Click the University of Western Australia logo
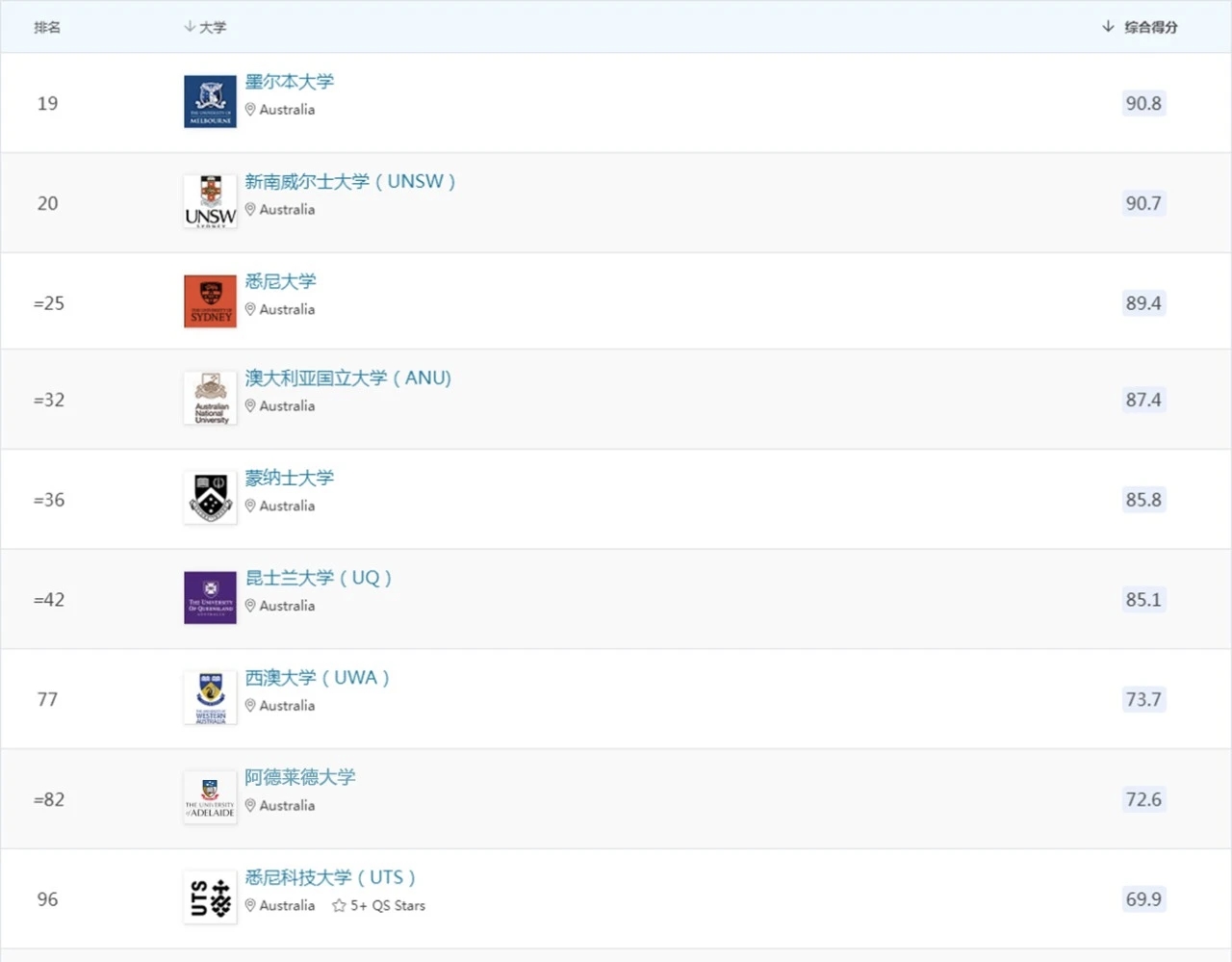This screenshot has height=962, width=1232. click(209, 696)
